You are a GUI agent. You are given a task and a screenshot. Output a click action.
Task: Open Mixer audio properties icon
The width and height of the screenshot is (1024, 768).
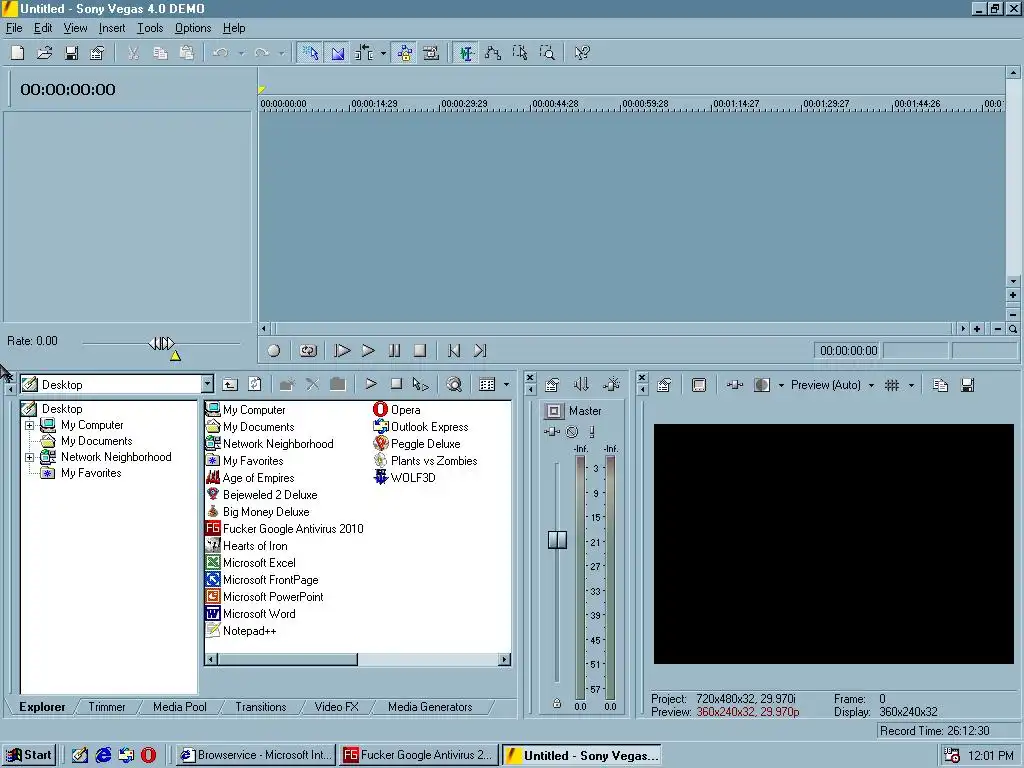tap(552, 385)
